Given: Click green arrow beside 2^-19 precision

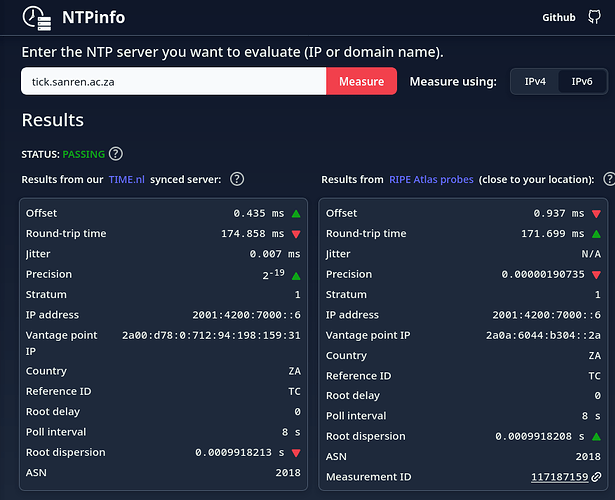Looking at the screenshot, I should 296,276.
